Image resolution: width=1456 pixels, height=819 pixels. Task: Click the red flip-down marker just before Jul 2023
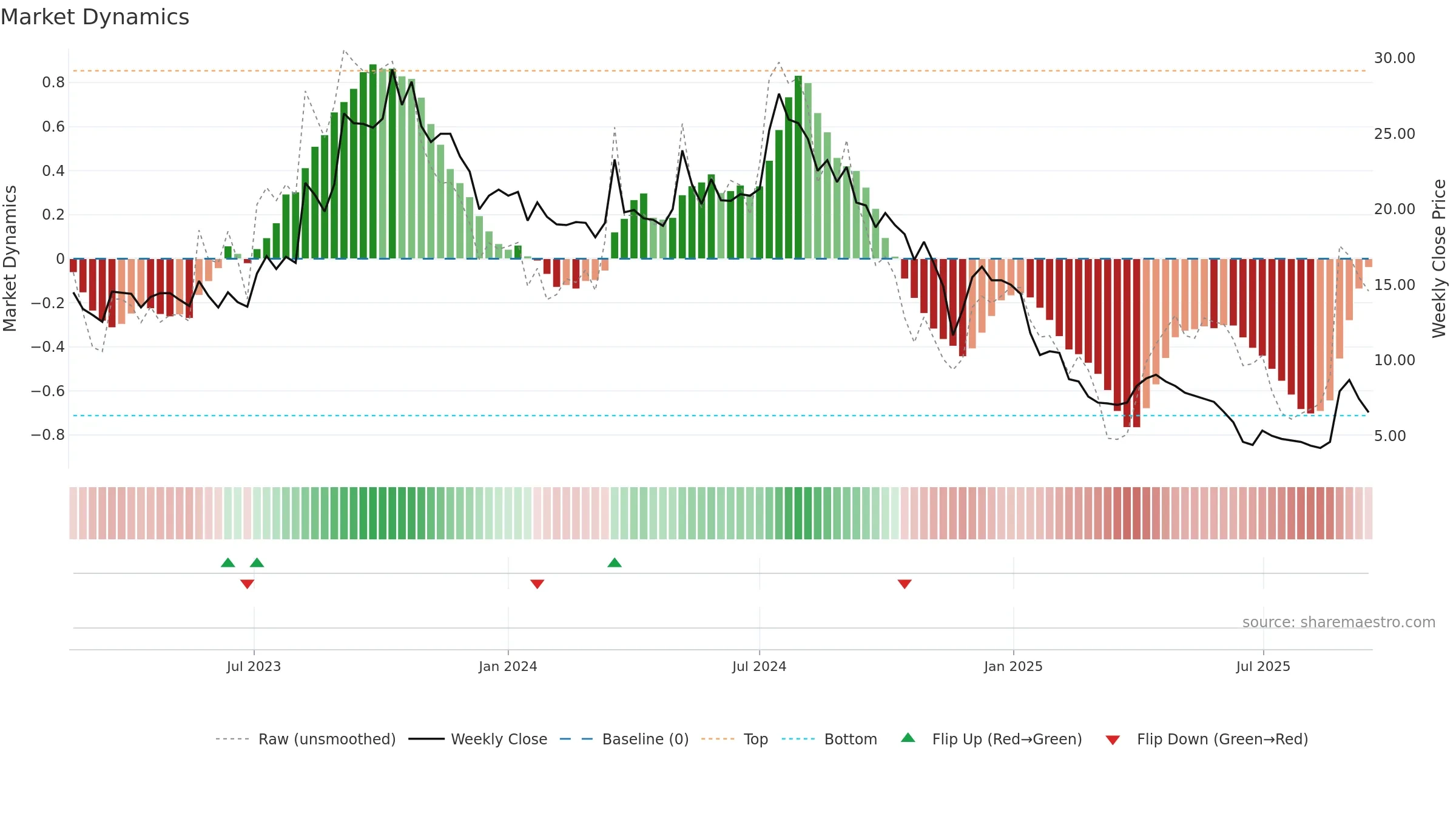point(247,584)
